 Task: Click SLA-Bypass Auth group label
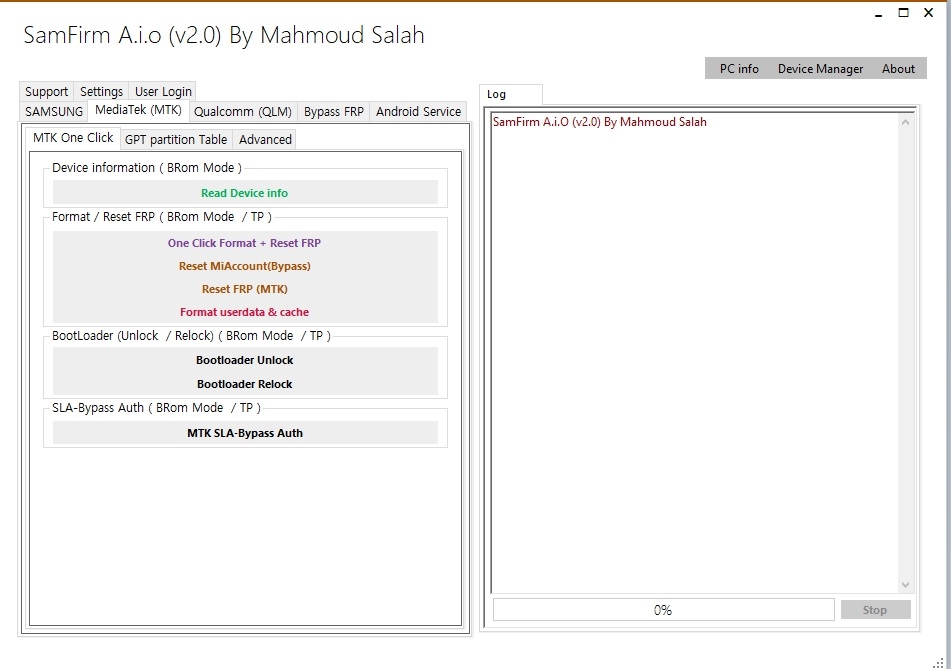coord(156,408)
